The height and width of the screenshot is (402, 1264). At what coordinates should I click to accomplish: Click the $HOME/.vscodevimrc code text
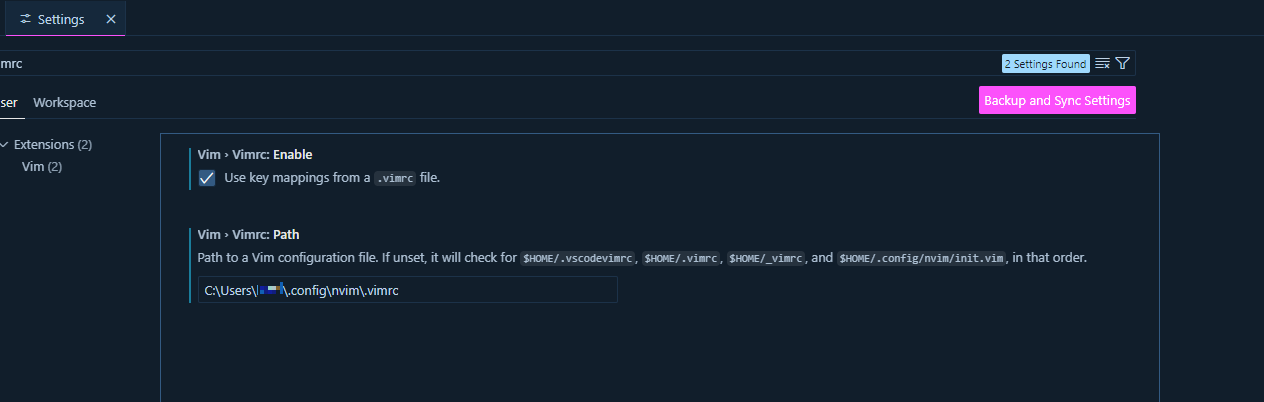pos(578,258)
